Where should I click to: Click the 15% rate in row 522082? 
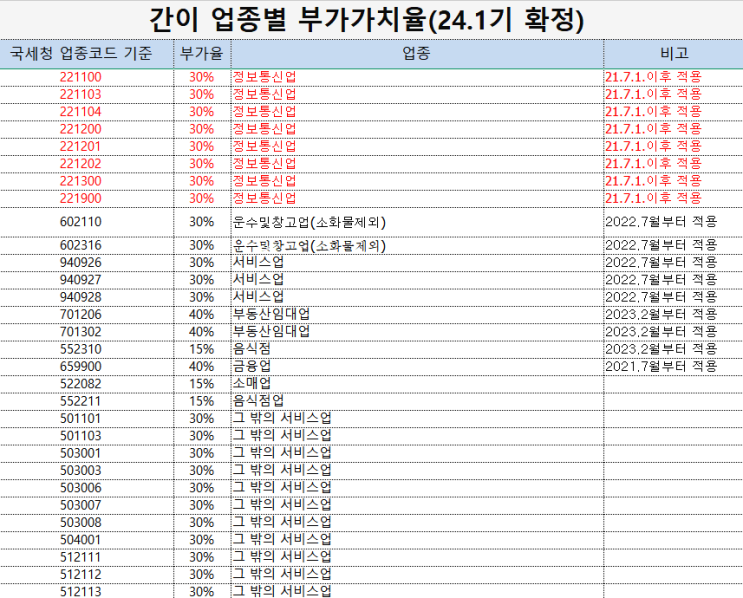click(201, 384)
